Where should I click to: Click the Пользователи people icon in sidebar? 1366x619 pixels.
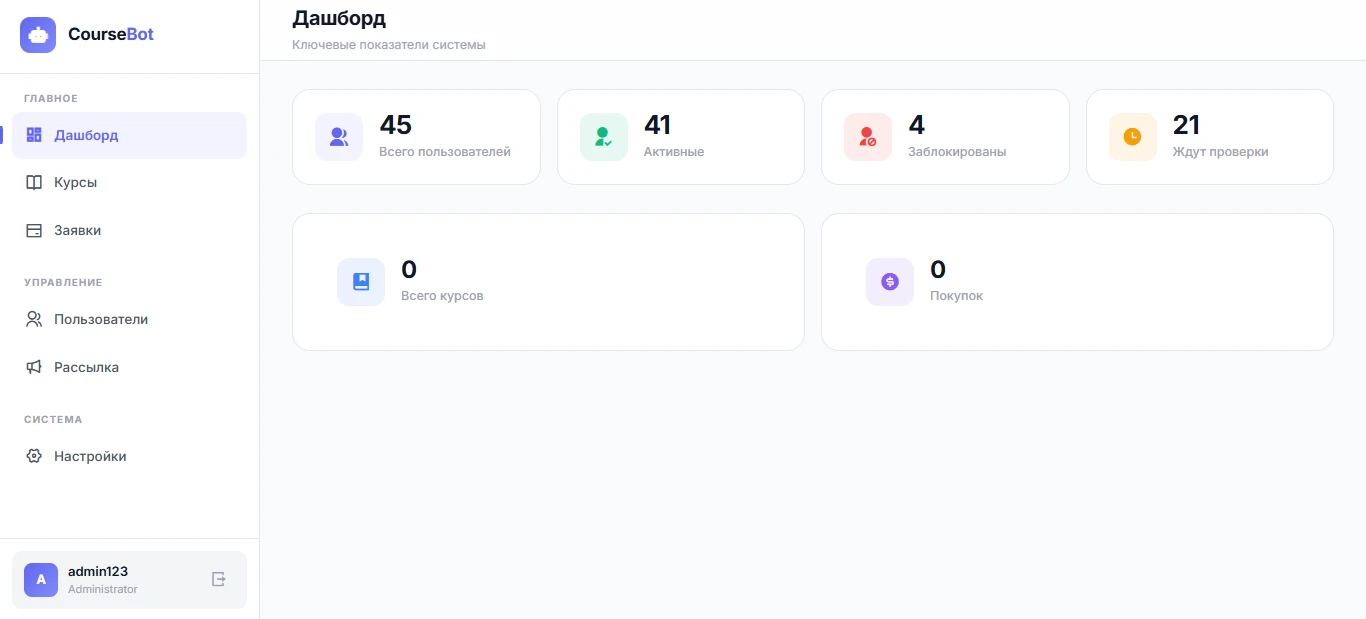(34, 320)
